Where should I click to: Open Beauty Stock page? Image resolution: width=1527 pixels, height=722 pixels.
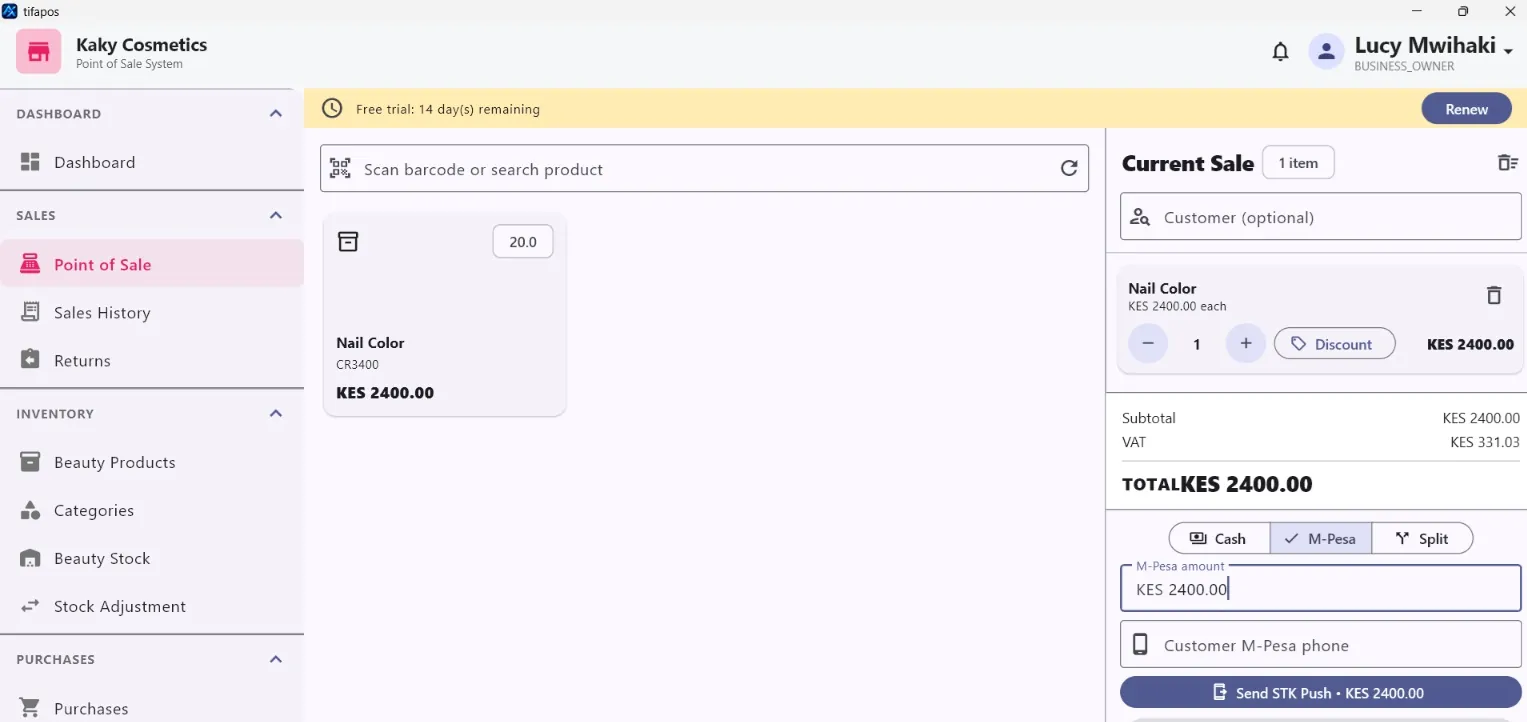(152, 558)
